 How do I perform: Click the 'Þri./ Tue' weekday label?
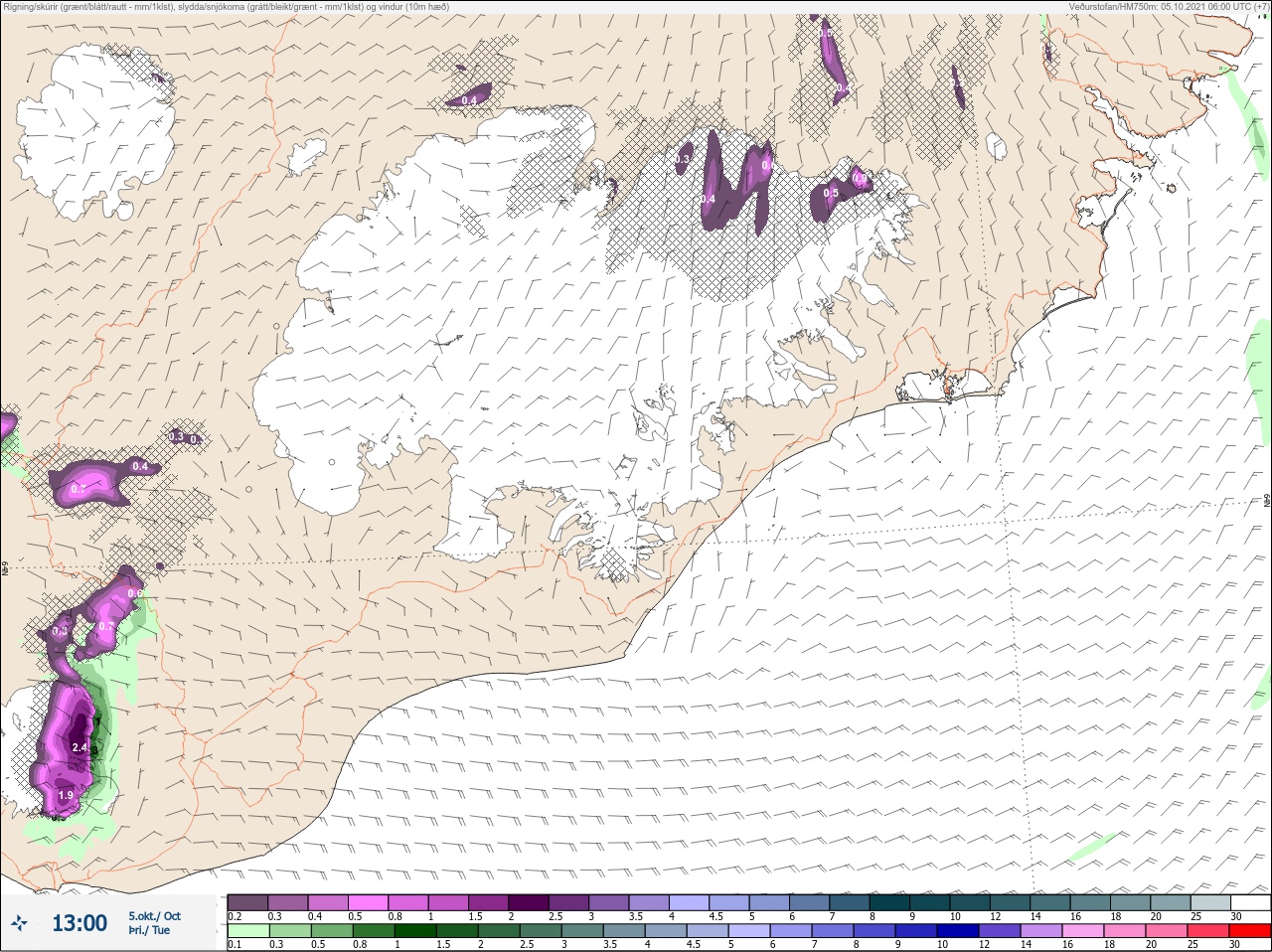[x=149, y=930]
